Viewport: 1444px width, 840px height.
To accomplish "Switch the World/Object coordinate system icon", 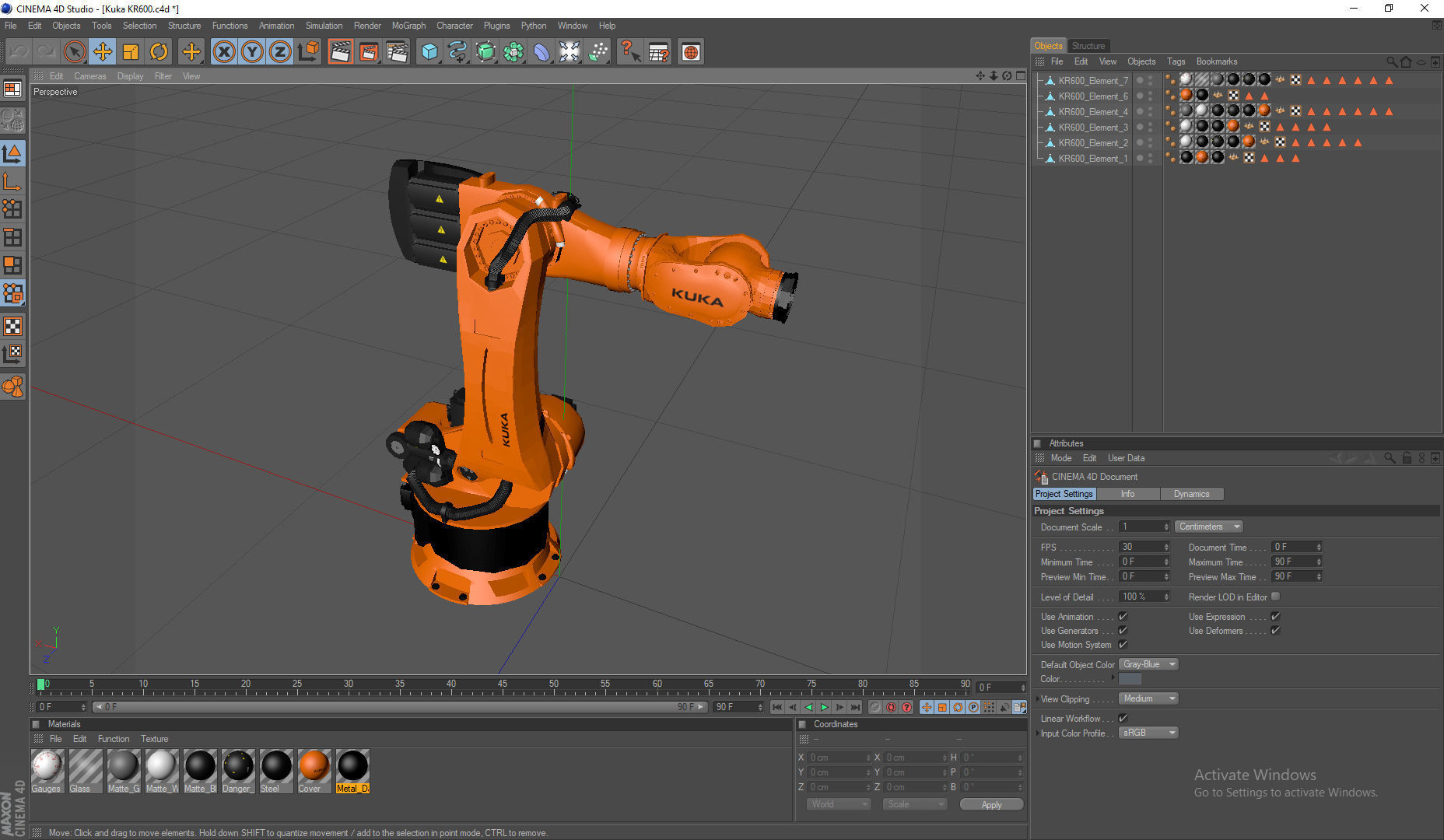I will [x=309, y=52].
